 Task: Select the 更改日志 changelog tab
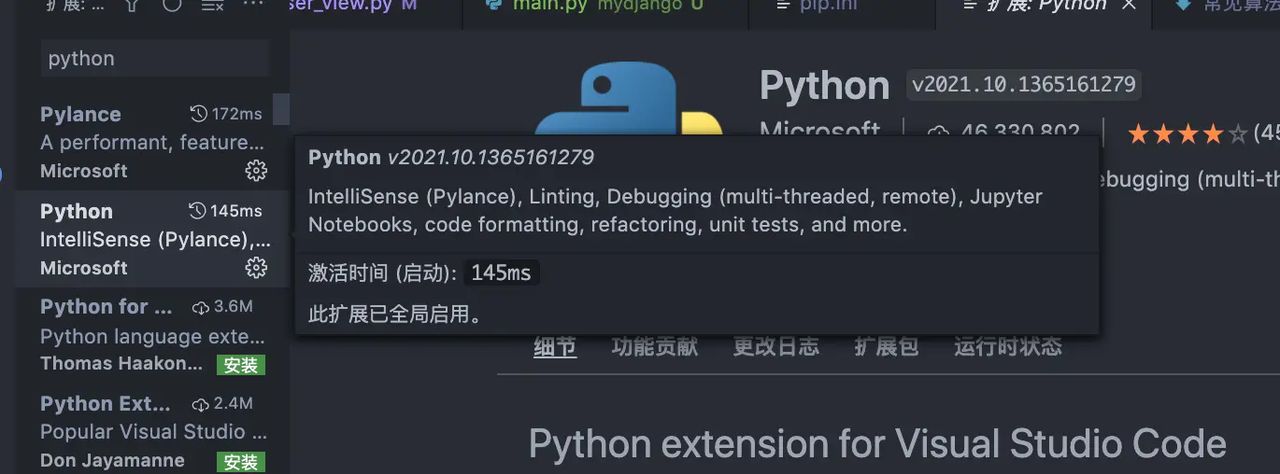(x=776, y=347)
